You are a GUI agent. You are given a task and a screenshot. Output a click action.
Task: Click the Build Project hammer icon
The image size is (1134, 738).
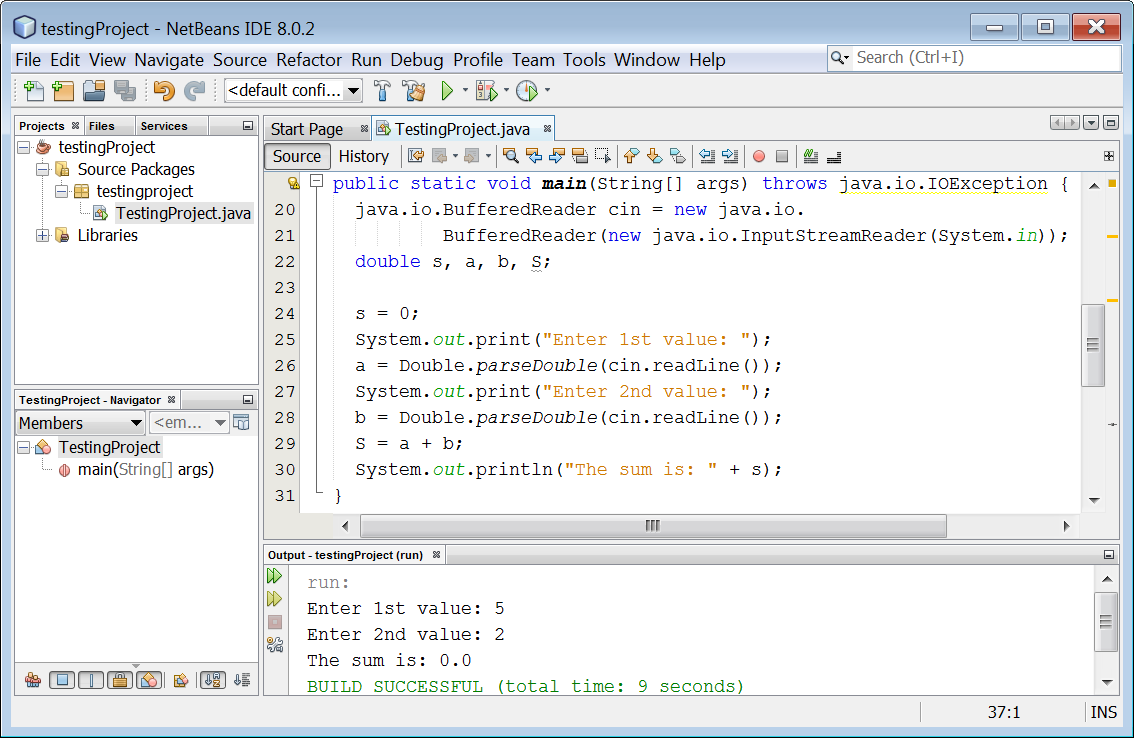click(x=382, y=90)
